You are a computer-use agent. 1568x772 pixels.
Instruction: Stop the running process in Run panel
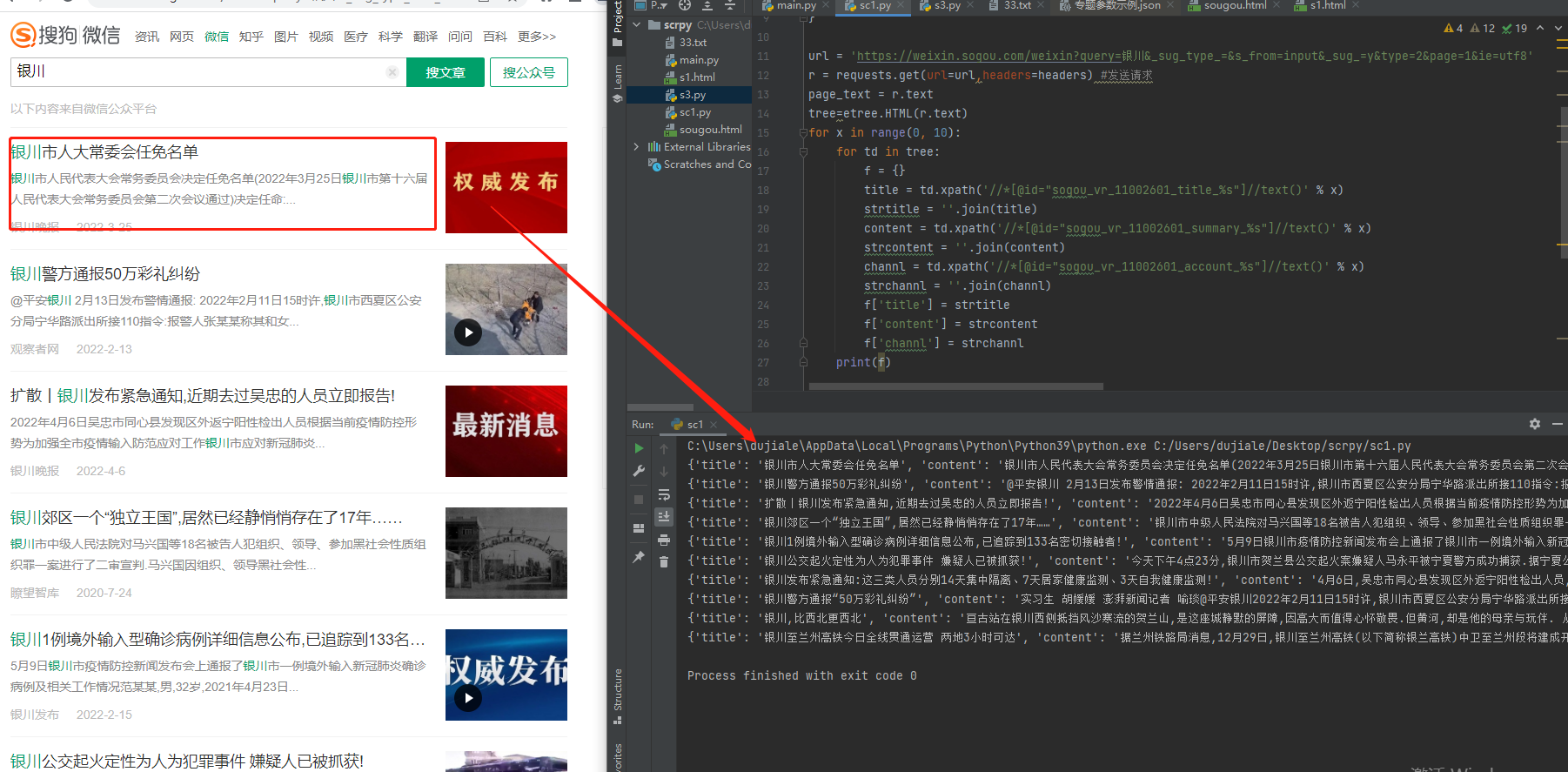pos(639,499)
